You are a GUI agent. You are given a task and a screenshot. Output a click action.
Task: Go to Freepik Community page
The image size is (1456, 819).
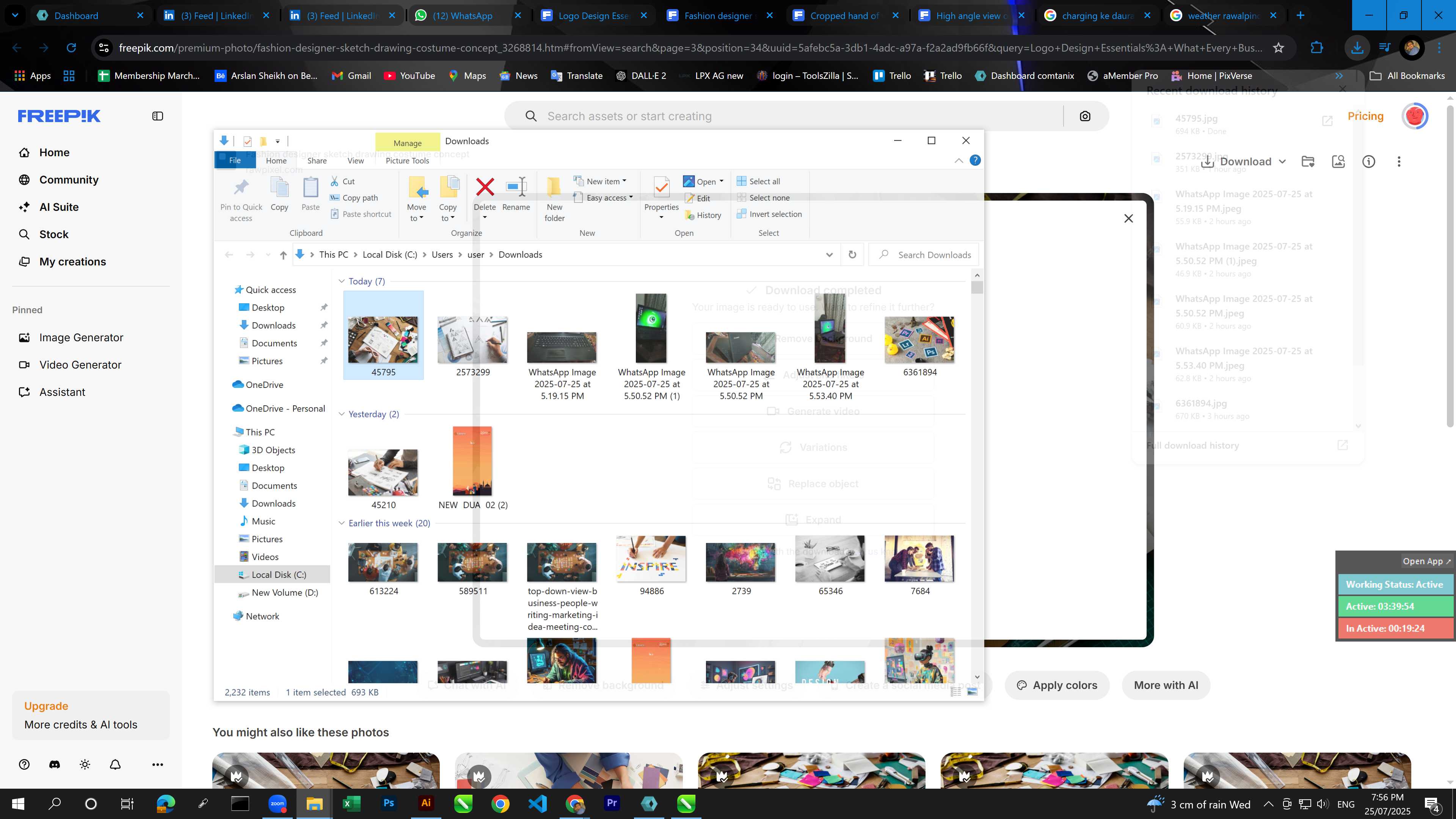[68, 180]
